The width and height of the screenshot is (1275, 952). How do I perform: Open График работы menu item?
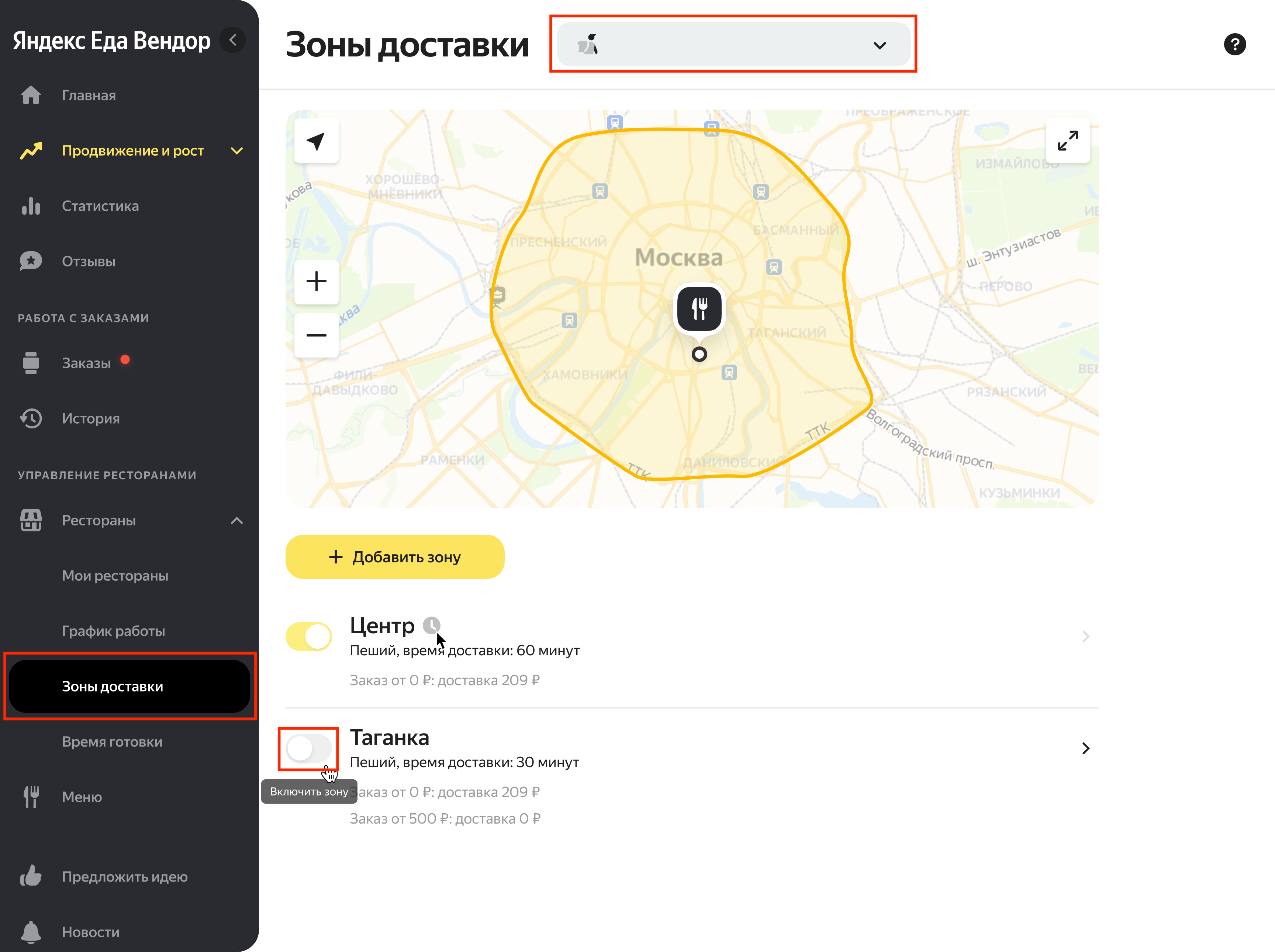114,631
